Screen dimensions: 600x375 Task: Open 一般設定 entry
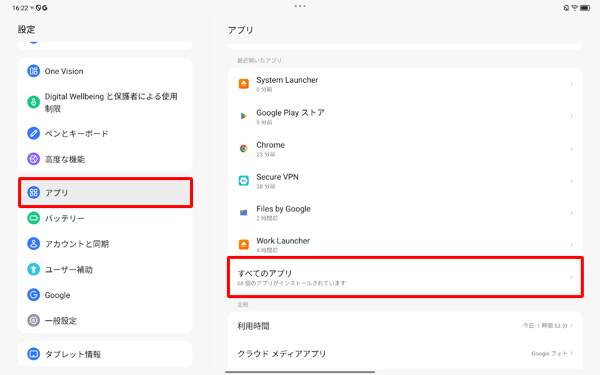coord(105,321)
